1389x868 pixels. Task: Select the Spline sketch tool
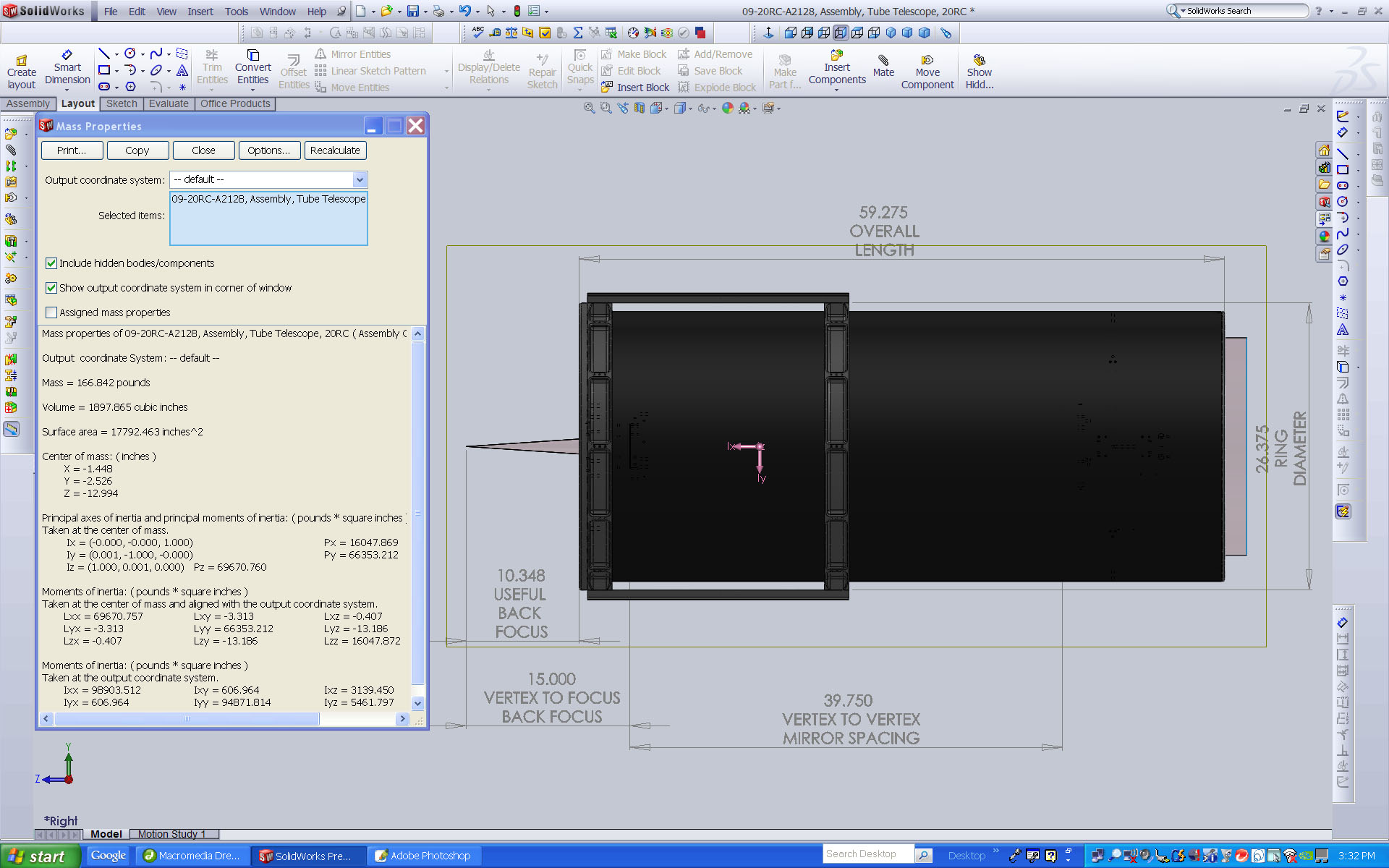pos(156,54)
